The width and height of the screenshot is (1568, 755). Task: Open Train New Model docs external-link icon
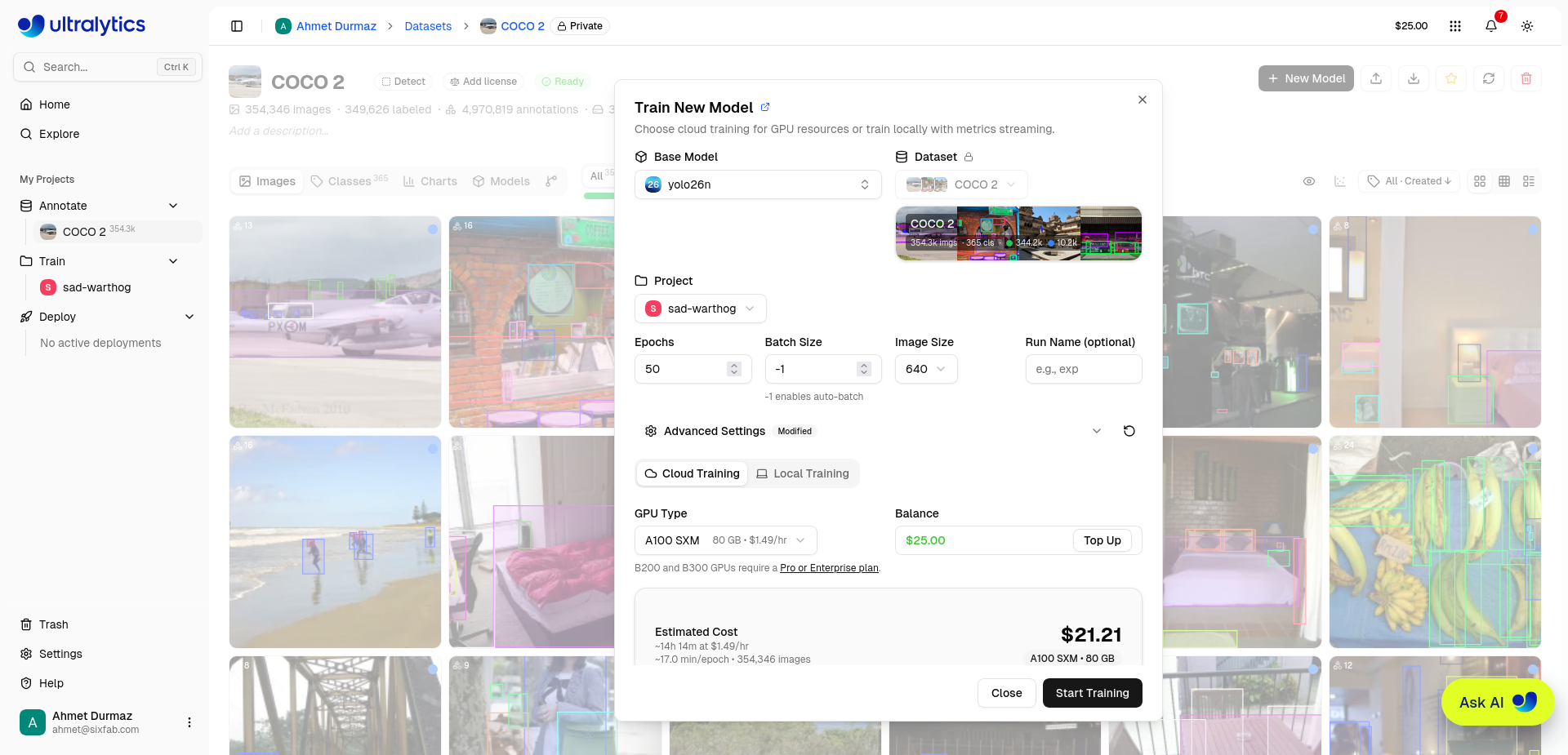(x=765, y=107)
